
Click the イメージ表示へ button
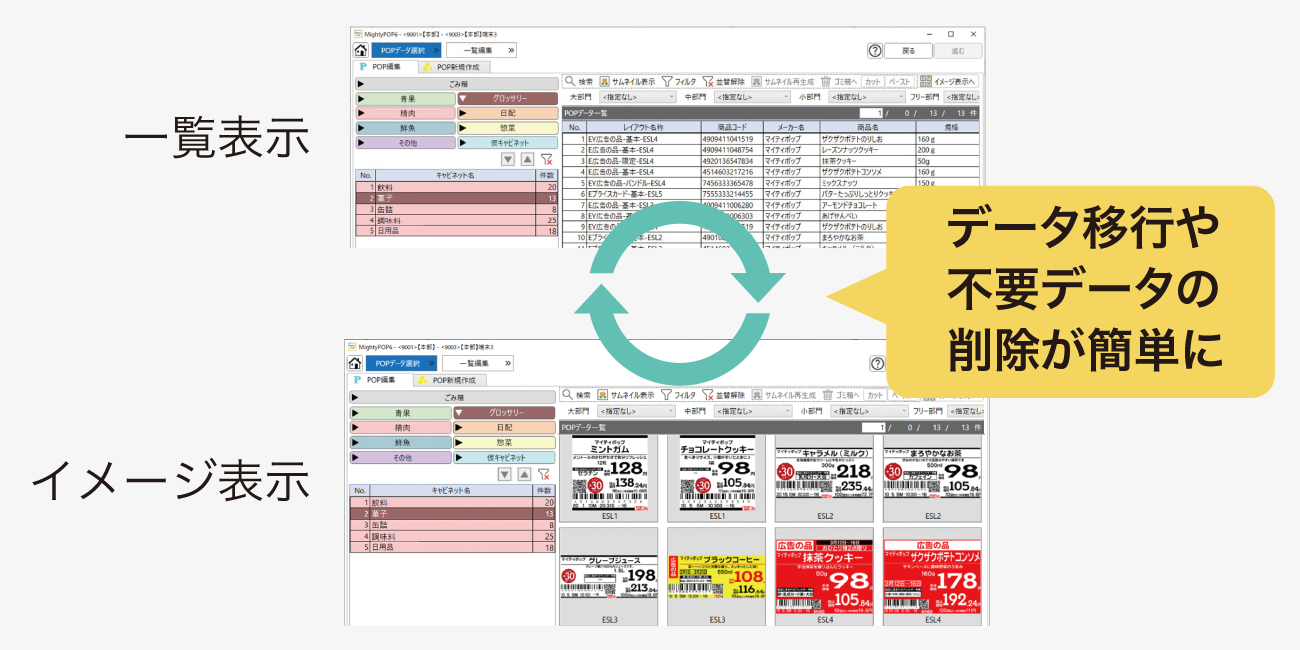948,81
